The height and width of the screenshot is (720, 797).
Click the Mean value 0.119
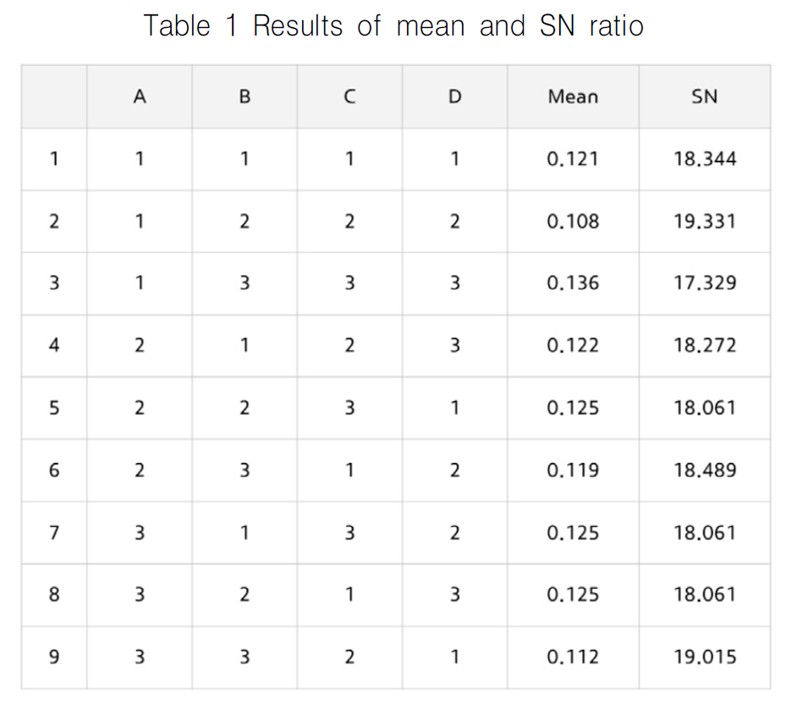[573, 469]
